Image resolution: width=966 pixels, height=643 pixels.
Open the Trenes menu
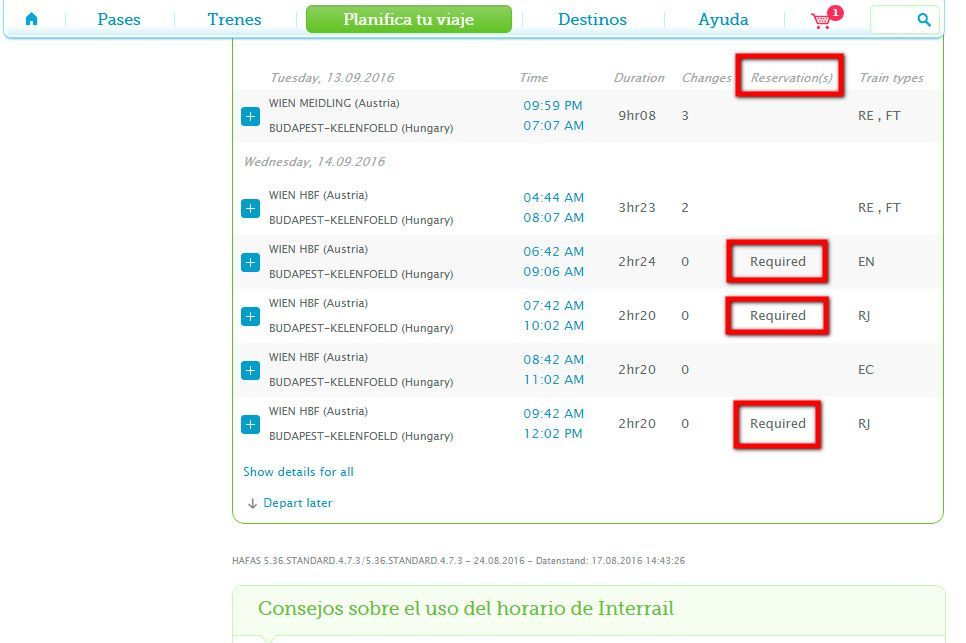click(234, 20)
